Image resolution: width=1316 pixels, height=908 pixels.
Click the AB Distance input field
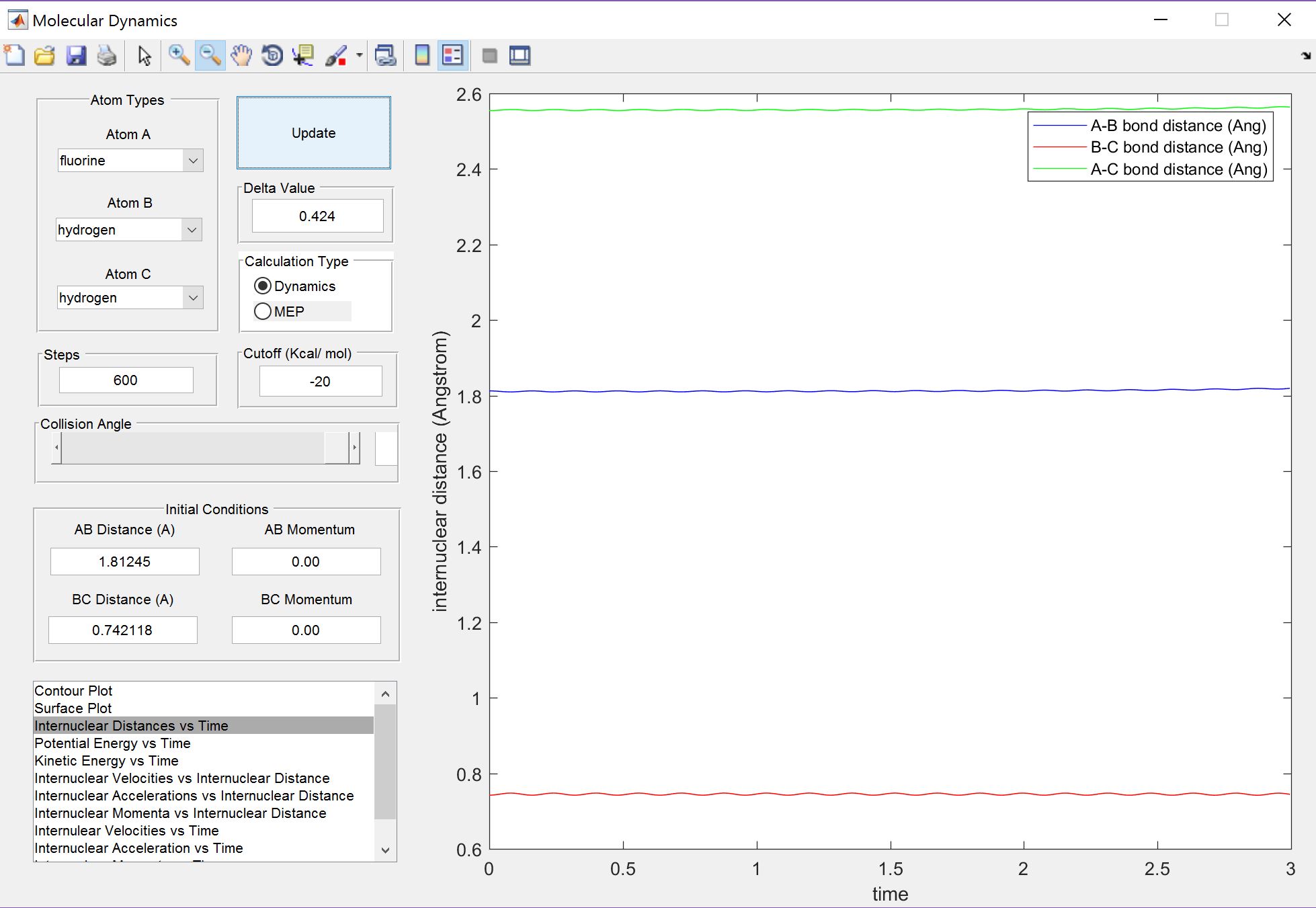coord(125,562)
